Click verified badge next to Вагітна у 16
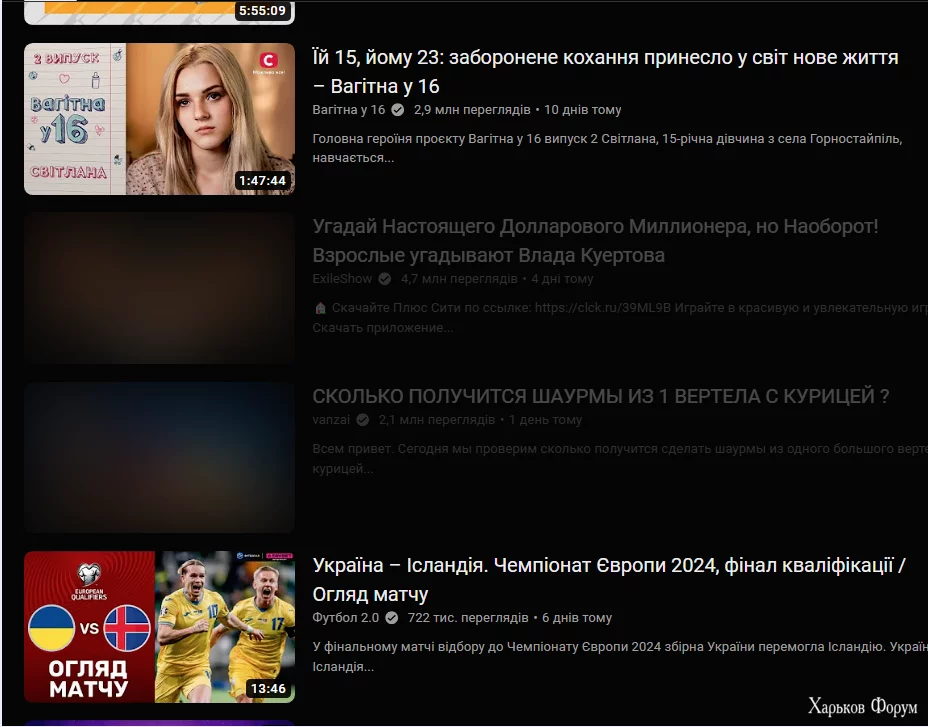Screen dimensions: 928x727 pos(398,110)
